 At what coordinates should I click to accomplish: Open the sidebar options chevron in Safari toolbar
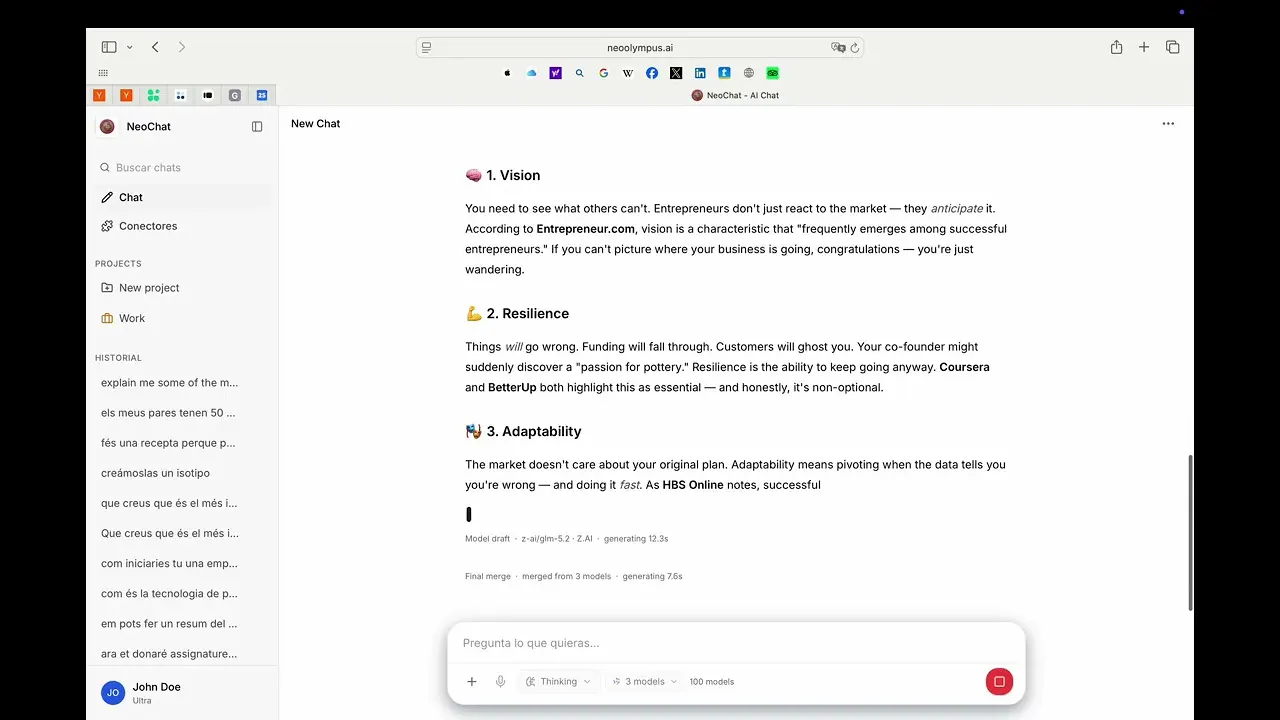[129, 47]
